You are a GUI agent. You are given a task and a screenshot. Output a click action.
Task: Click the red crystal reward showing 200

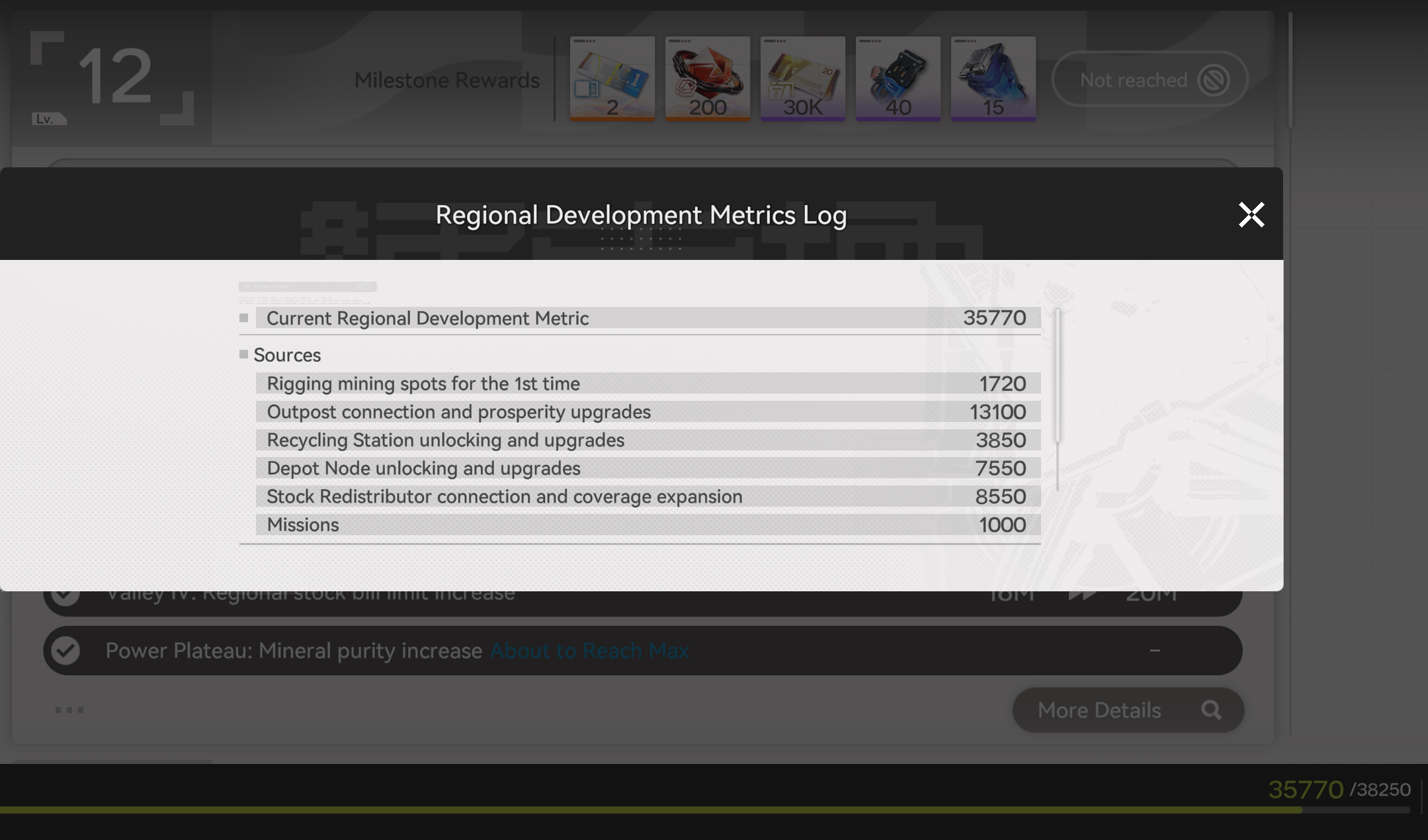pyautogui.click(x=707, y=78)
